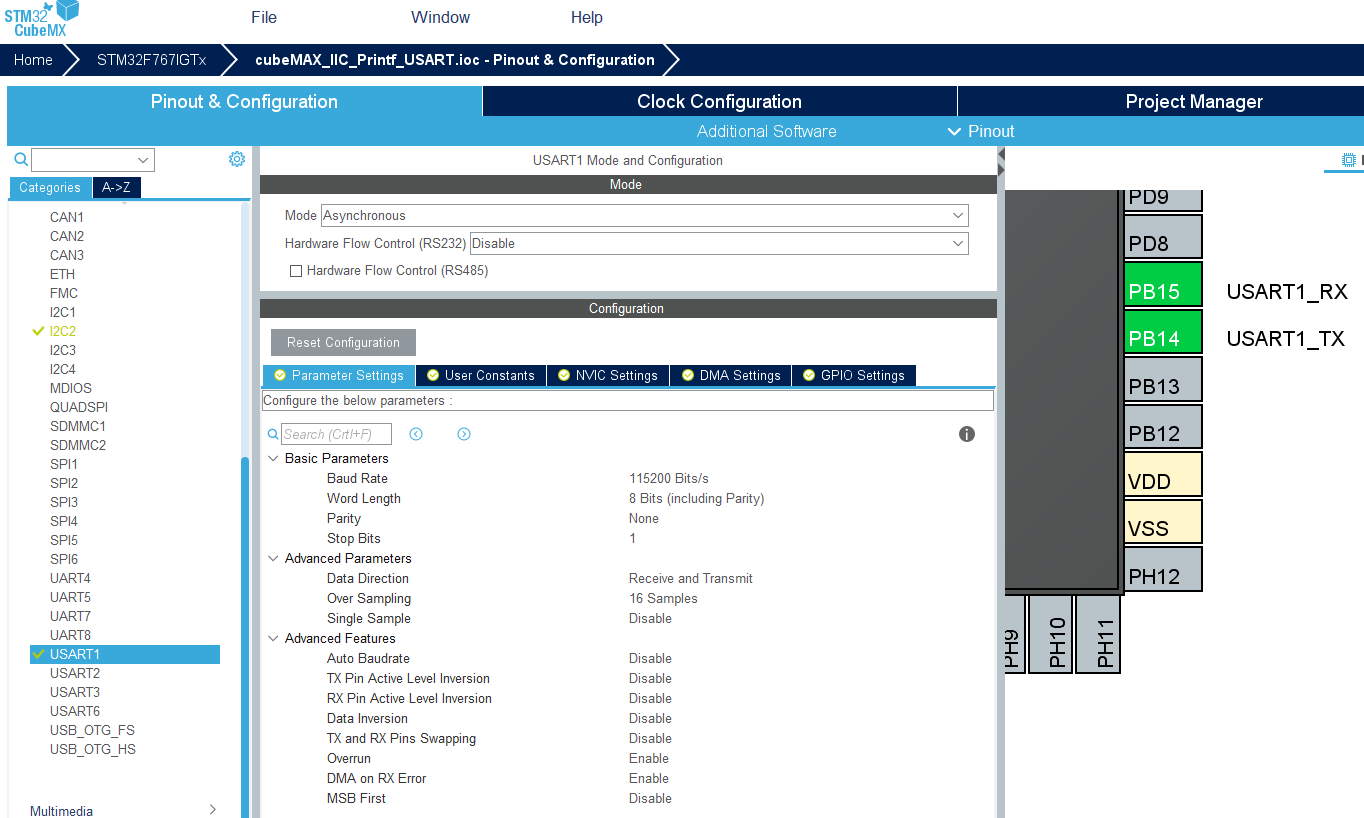Viewport: 1364px width, 818px height.
Task: Open the DMA Settings tab
Action: [x=731, y=375]
